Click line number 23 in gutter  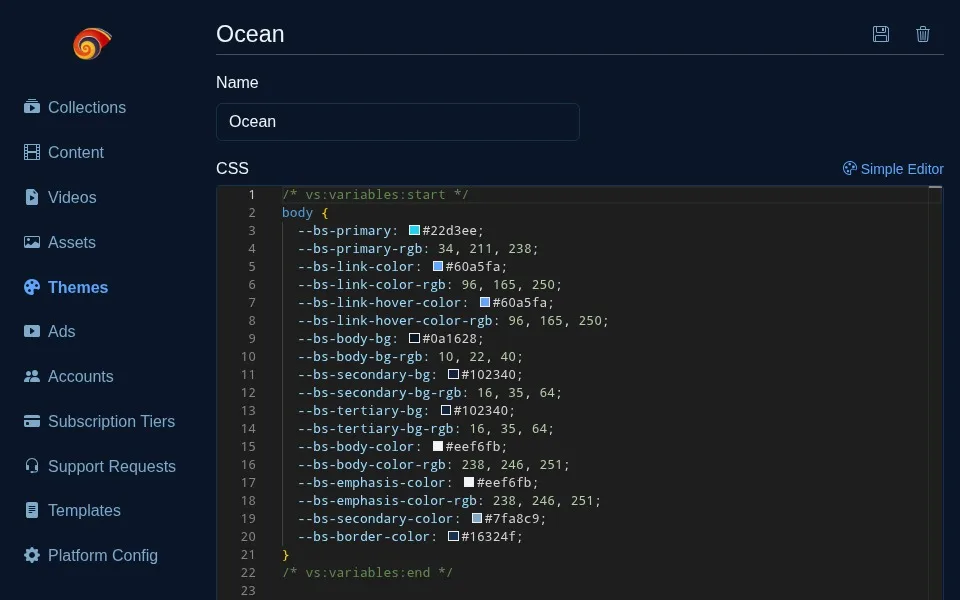(x=248, y=591)
